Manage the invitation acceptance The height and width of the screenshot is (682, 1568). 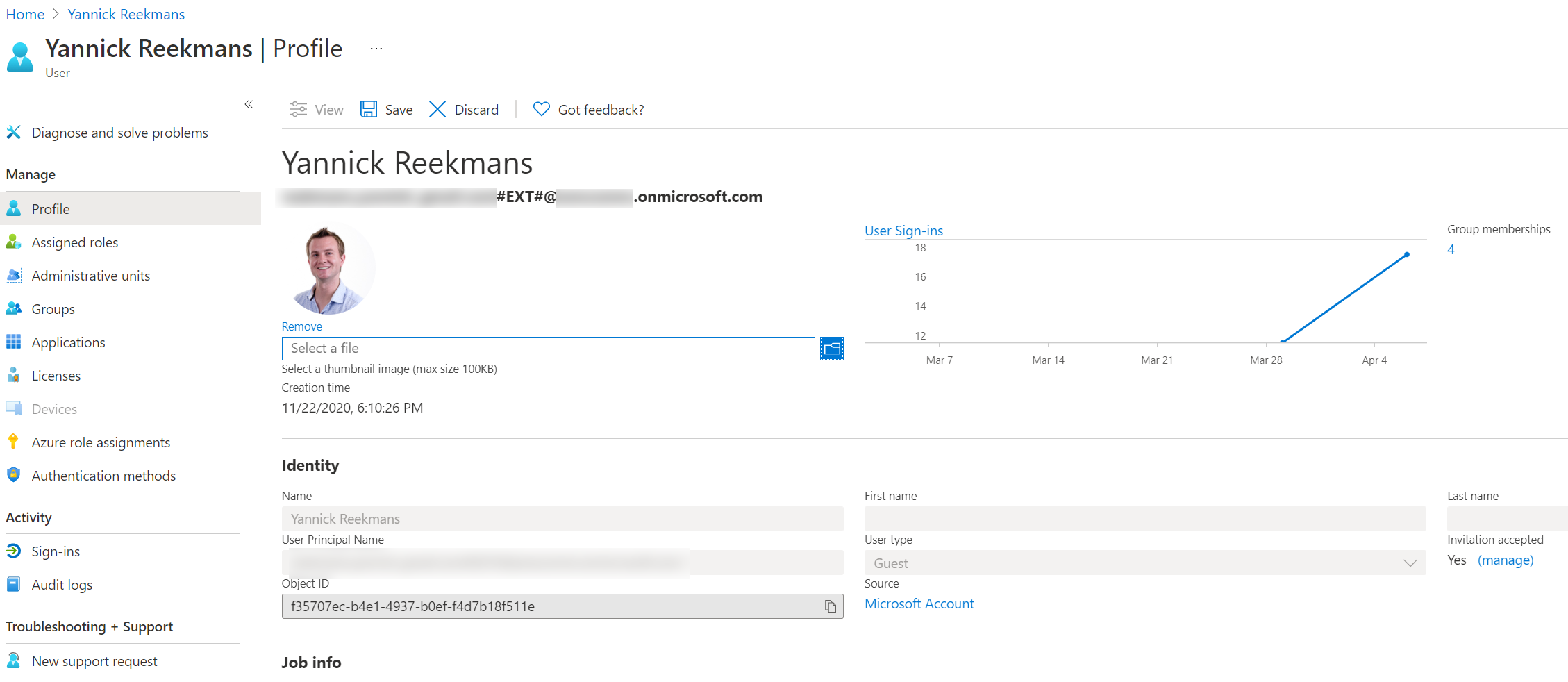[x=1506, y=560]
